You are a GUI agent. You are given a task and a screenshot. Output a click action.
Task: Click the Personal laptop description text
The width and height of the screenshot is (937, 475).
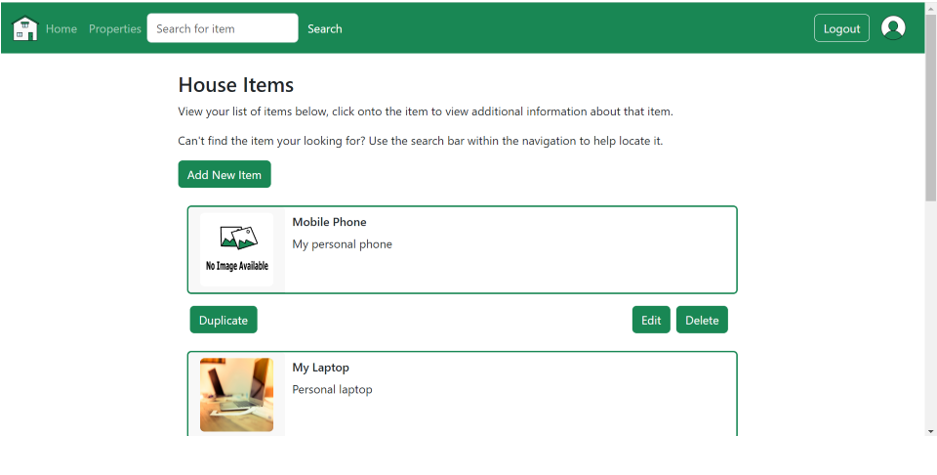click(332, 389)
